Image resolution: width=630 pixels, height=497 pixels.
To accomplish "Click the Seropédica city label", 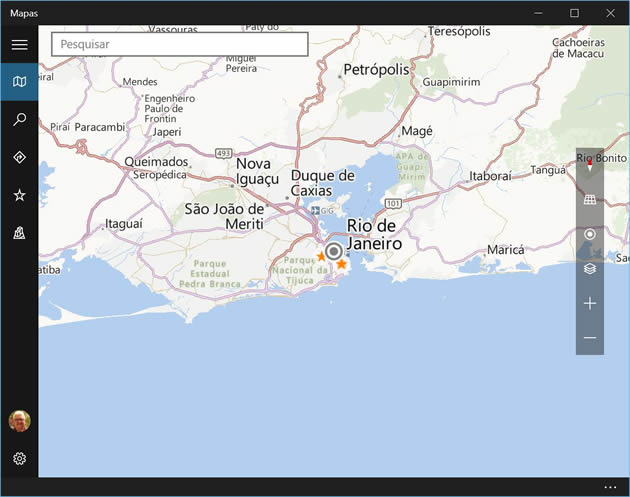I will 160,175.
